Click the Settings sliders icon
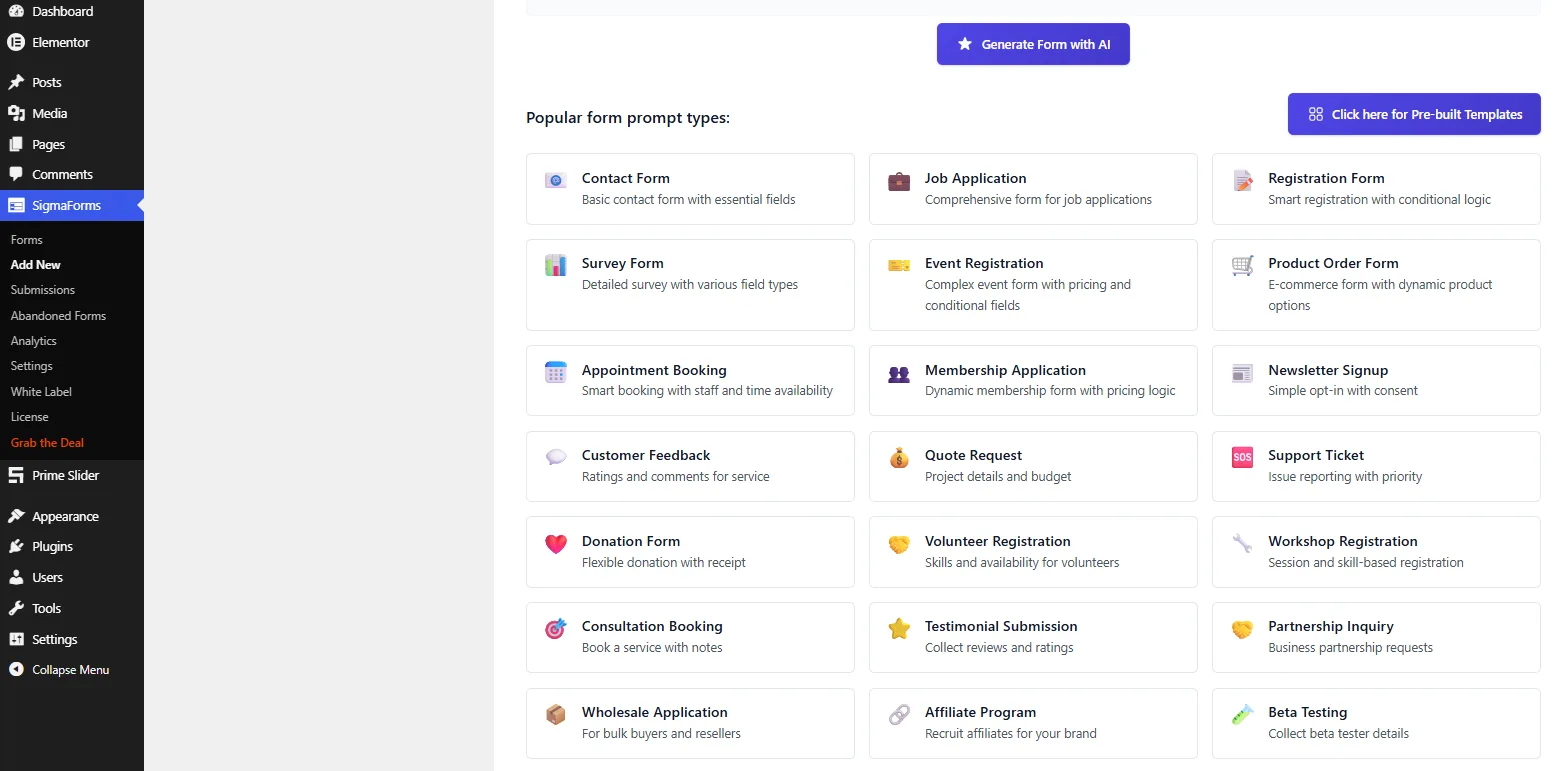 (16, 639)
